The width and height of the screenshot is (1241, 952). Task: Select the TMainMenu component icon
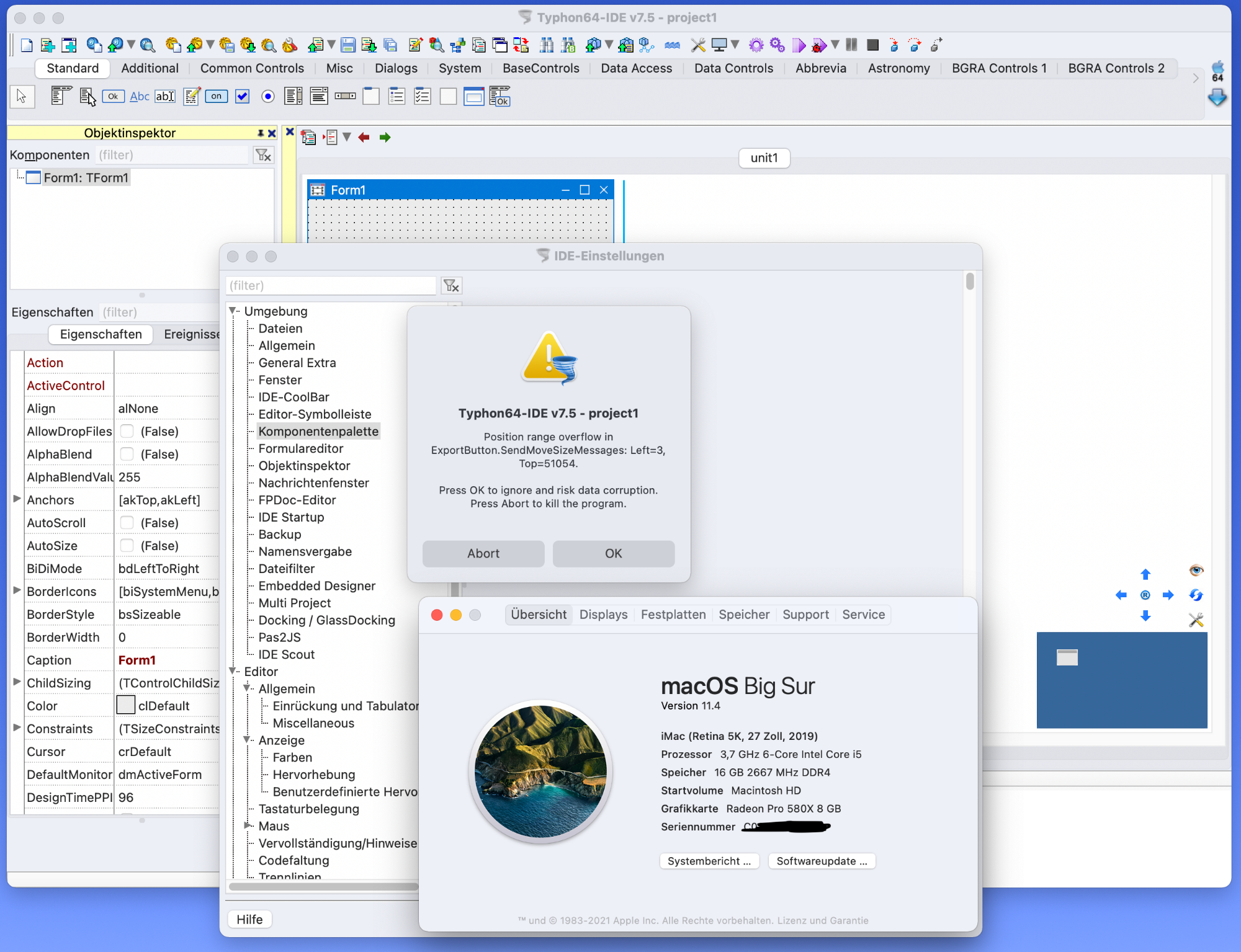61,96
